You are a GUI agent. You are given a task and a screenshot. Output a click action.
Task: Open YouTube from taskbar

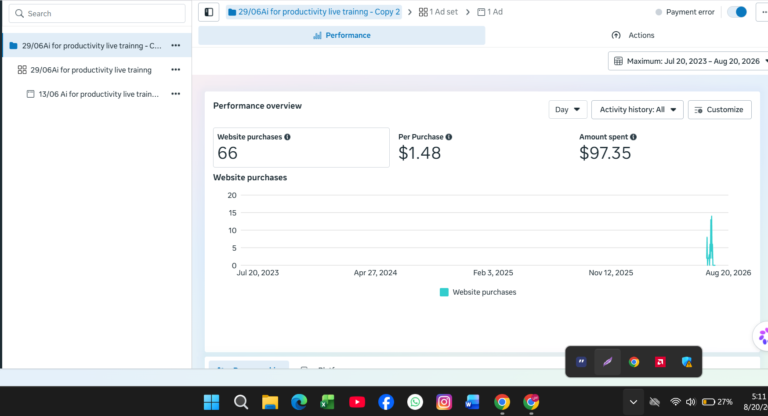coord(357,402)
